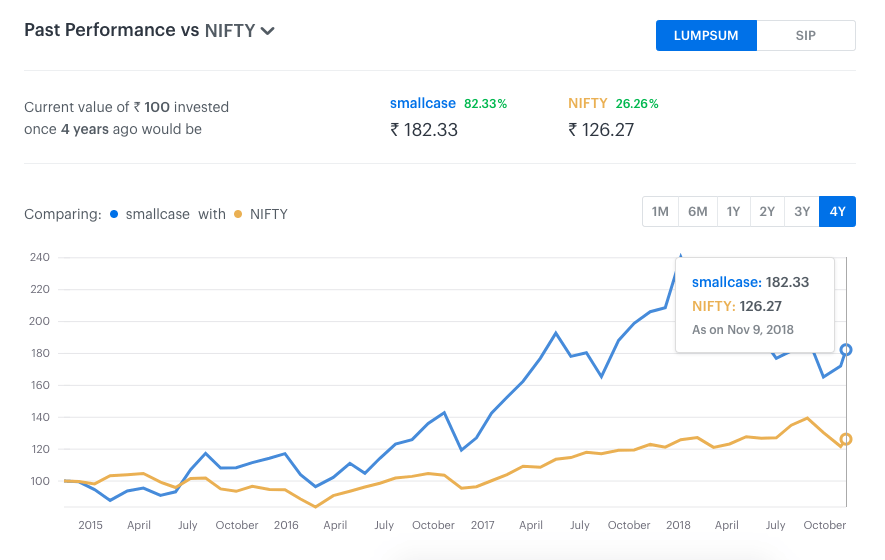Click the orange NIFTY label above ₹ 126.27
The image size is (885, 560).
(588, 103)
